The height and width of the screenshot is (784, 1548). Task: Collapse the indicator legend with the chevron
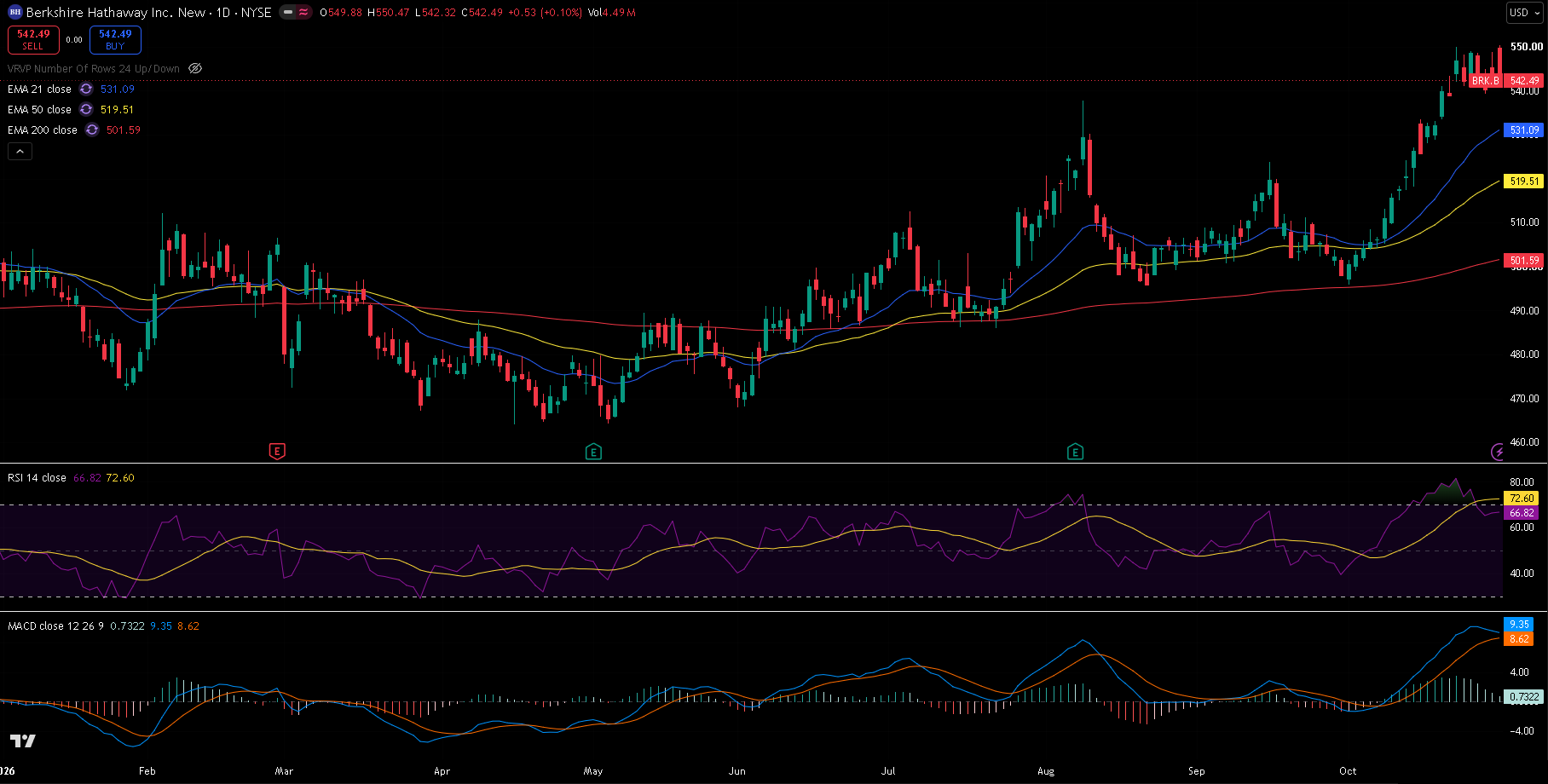tap(20, 151)
